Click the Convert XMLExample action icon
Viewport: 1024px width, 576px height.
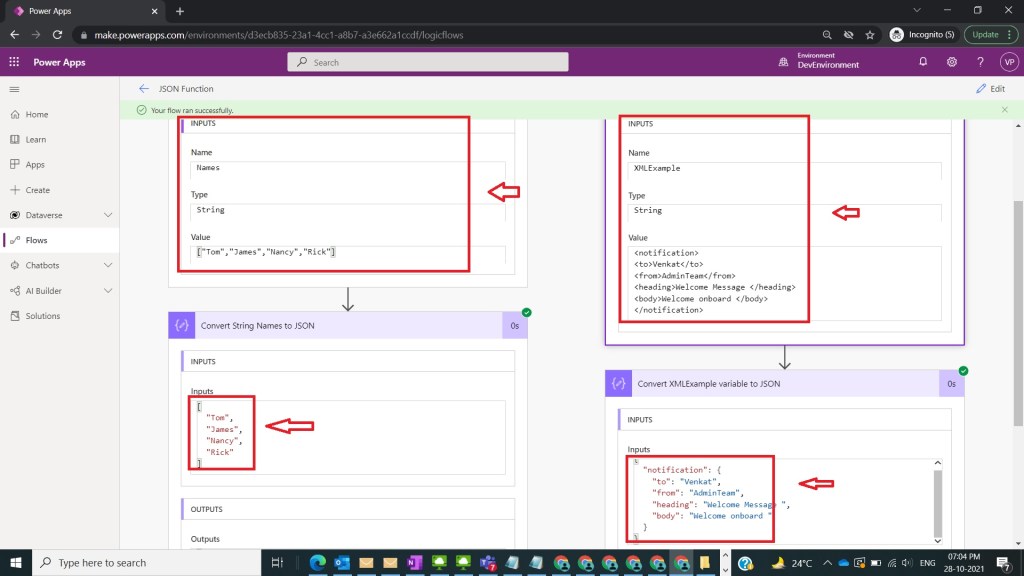tap(618, 383)
